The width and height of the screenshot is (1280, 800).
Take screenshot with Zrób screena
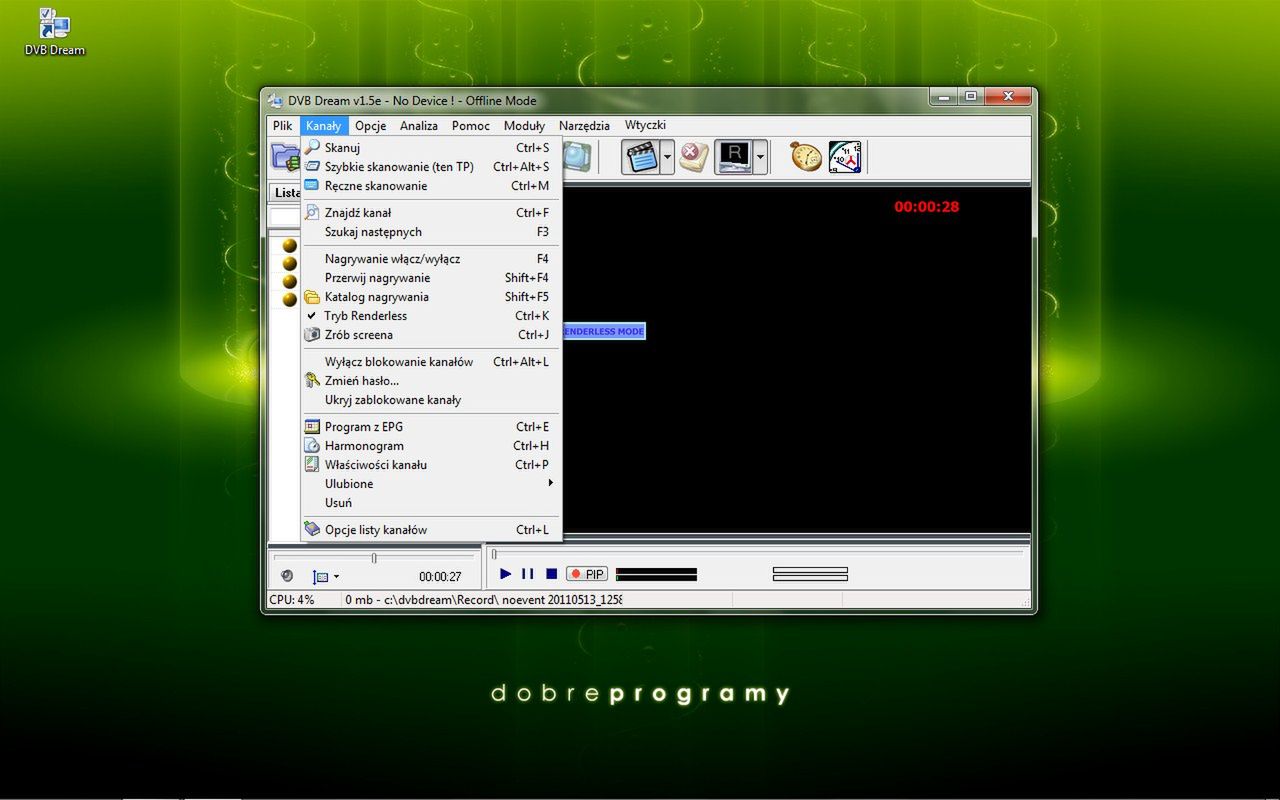pyautogui.click(x=431, y=335)
